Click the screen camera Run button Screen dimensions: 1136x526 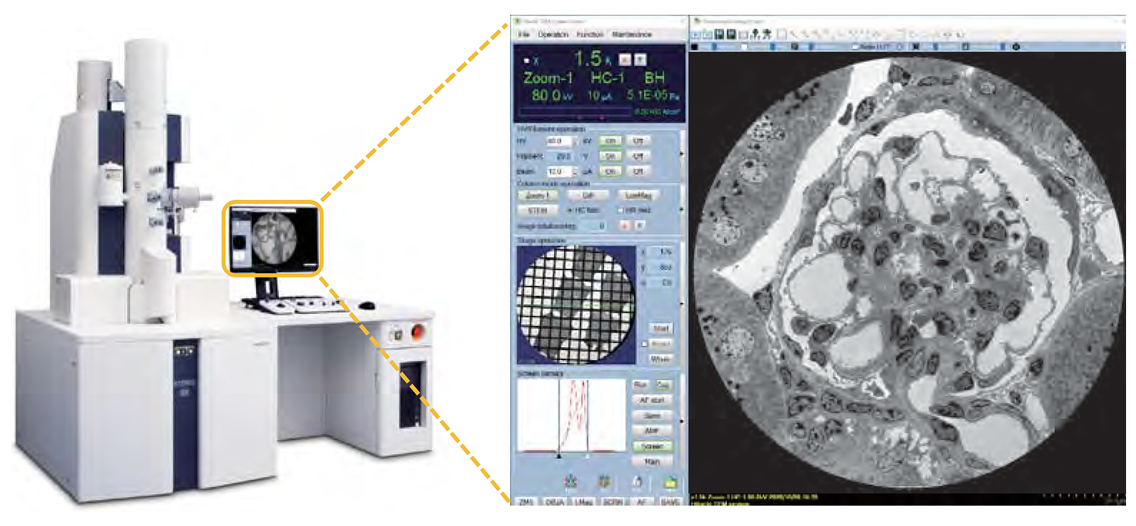pyautogui.click(x=640, y=385)
